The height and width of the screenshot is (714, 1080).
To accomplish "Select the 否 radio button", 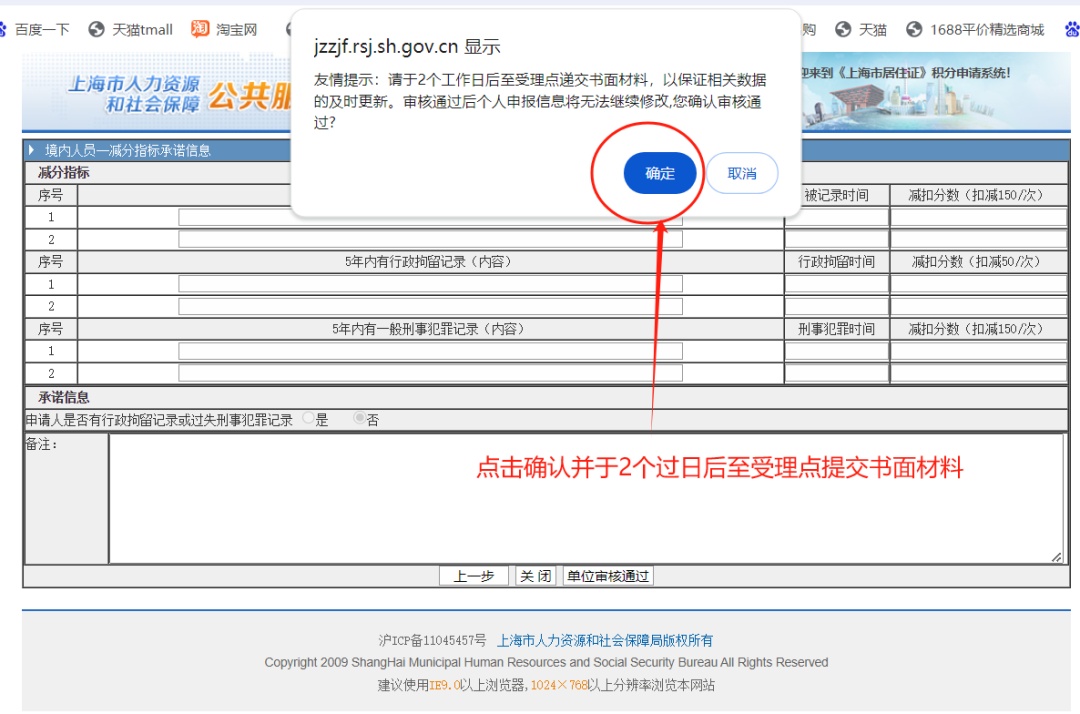I will 360,420.
